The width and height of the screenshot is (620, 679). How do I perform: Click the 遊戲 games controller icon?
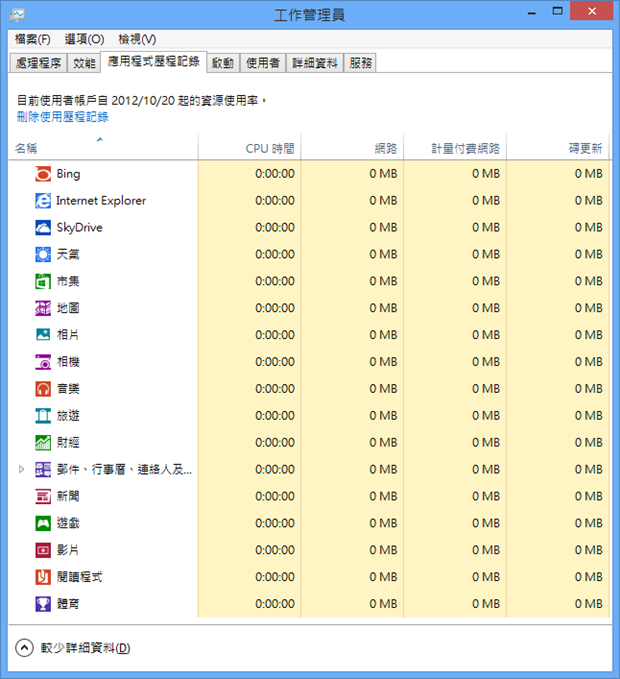click(43, 523)
